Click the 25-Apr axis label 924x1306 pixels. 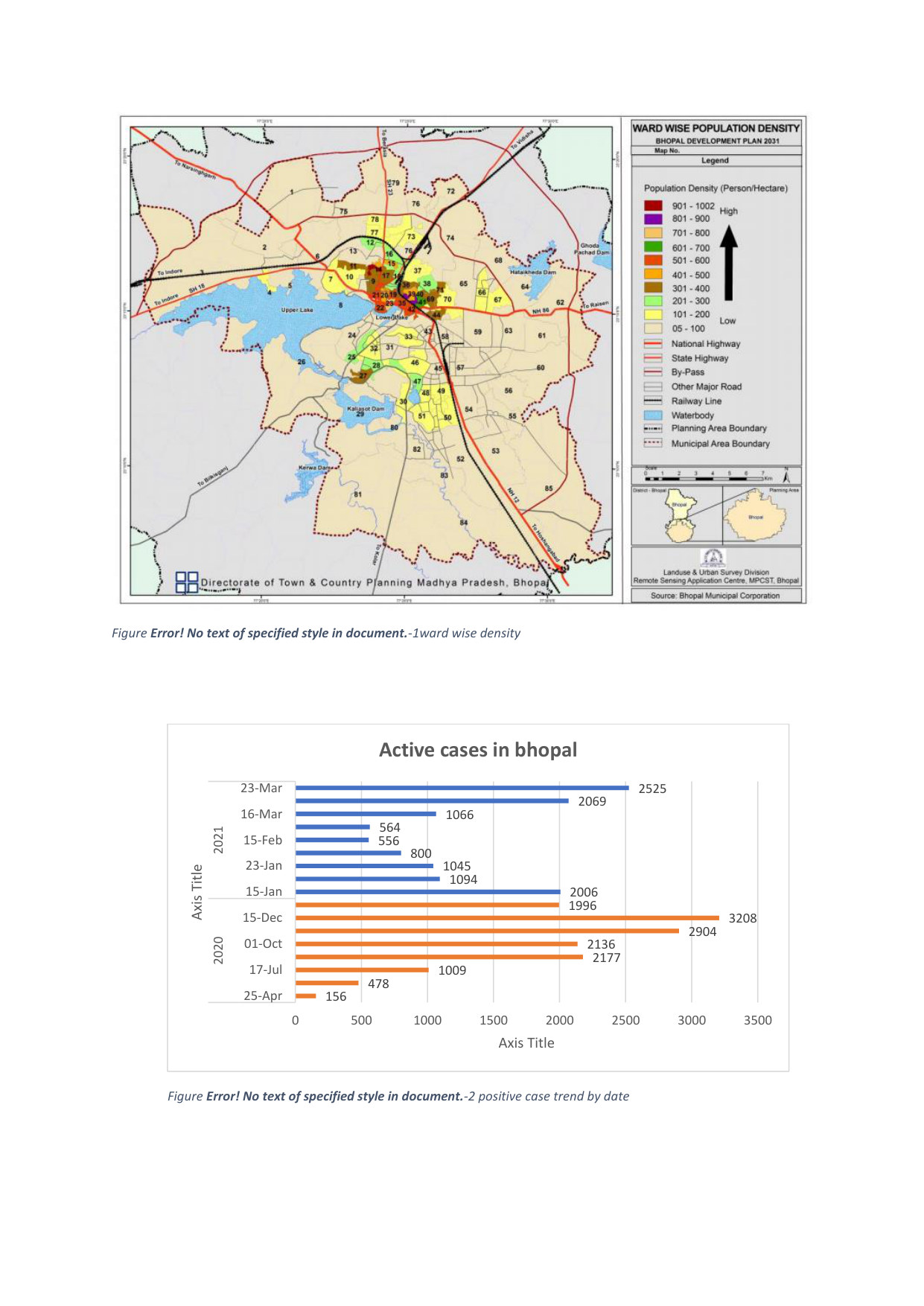point(263,996)
